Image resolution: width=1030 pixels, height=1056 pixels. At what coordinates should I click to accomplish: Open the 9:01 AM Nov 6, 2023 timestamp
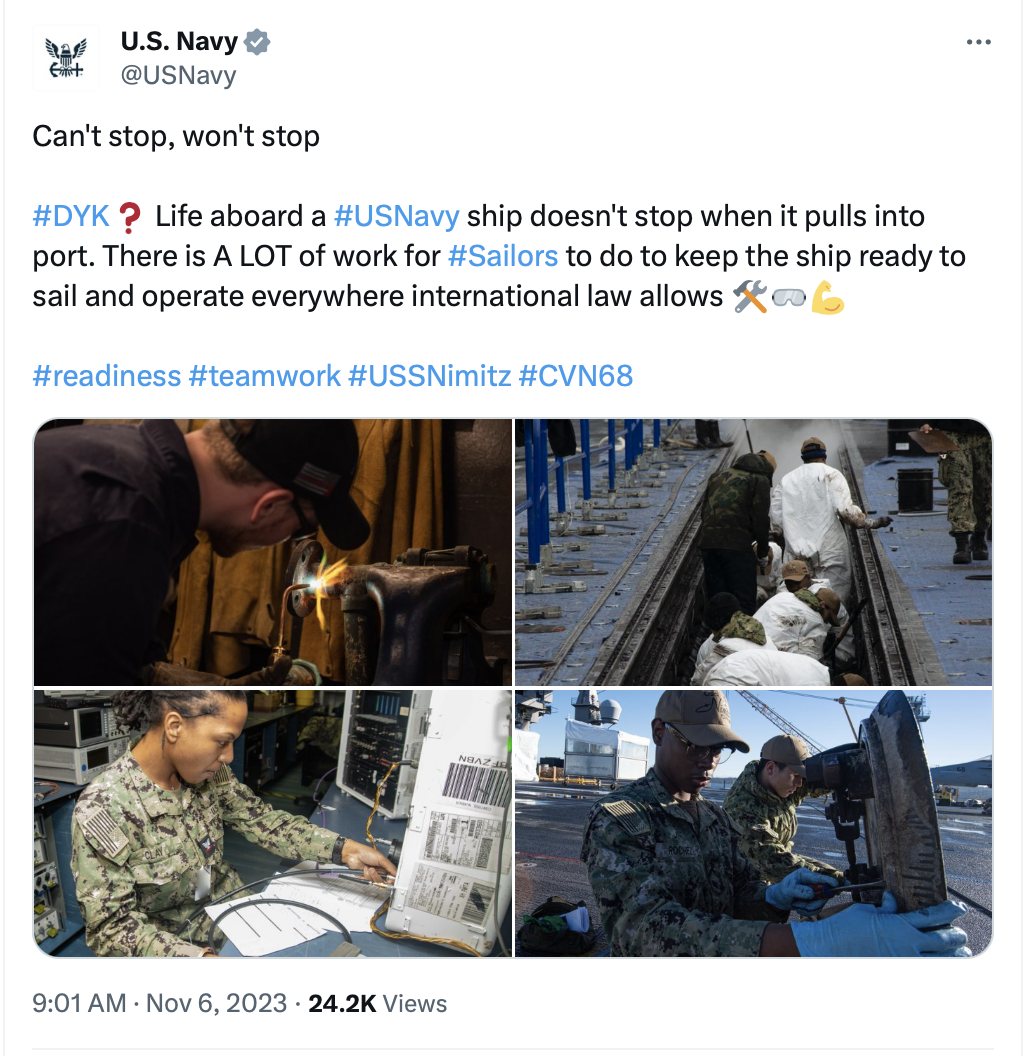pyautogui.click(x=160, y=1003)
